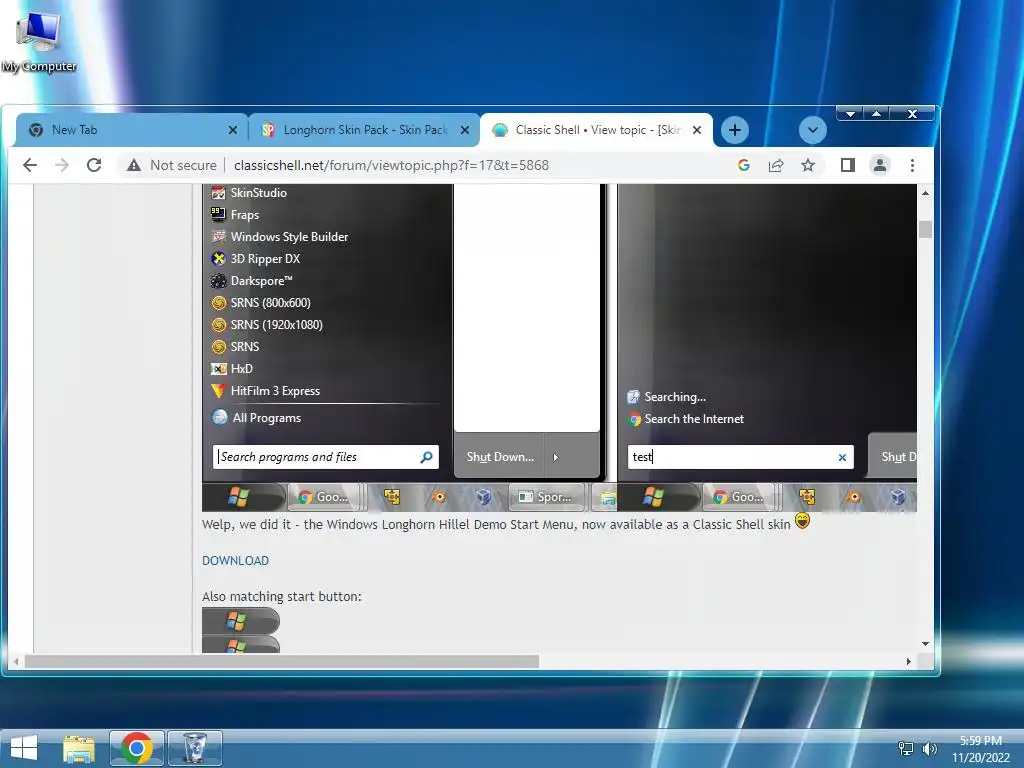Click Fraps entry in the screenshot

point(235,215)
